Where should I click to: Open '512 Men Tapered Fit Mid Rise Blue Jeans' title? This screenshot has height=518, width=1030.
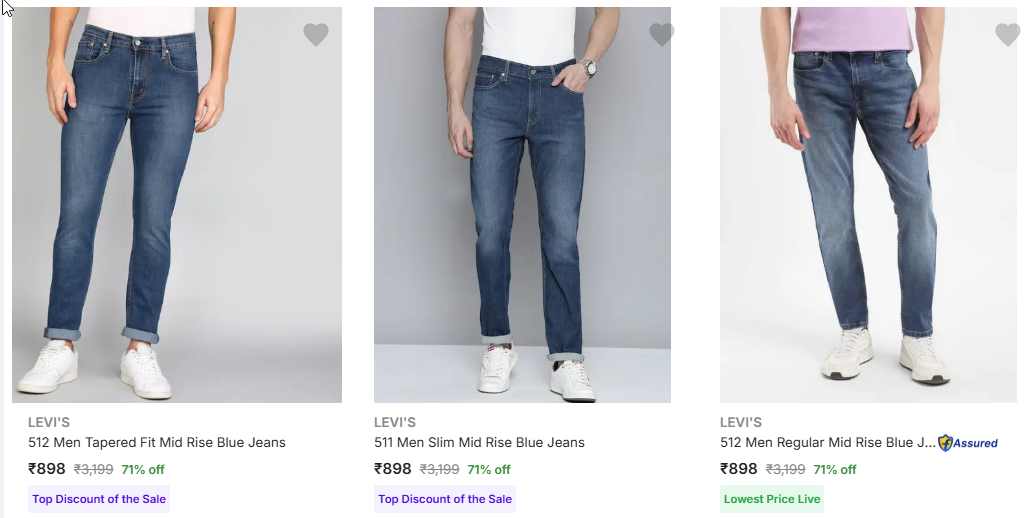[x=157, y=443]
